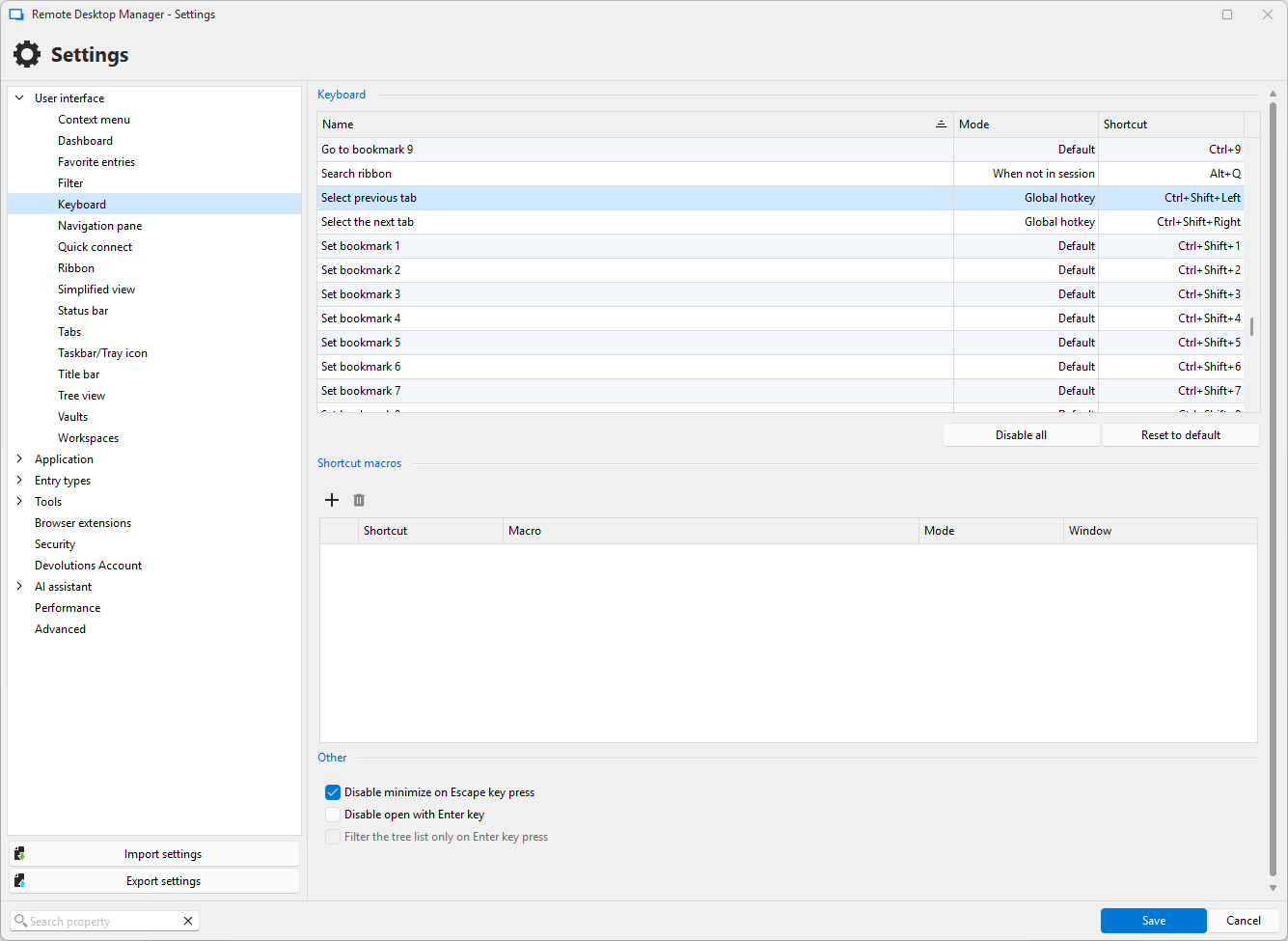The width and height of the screenshot is (1288, 941).
Task: Click the Settings gear icon
Action: (x=27, y=54)
